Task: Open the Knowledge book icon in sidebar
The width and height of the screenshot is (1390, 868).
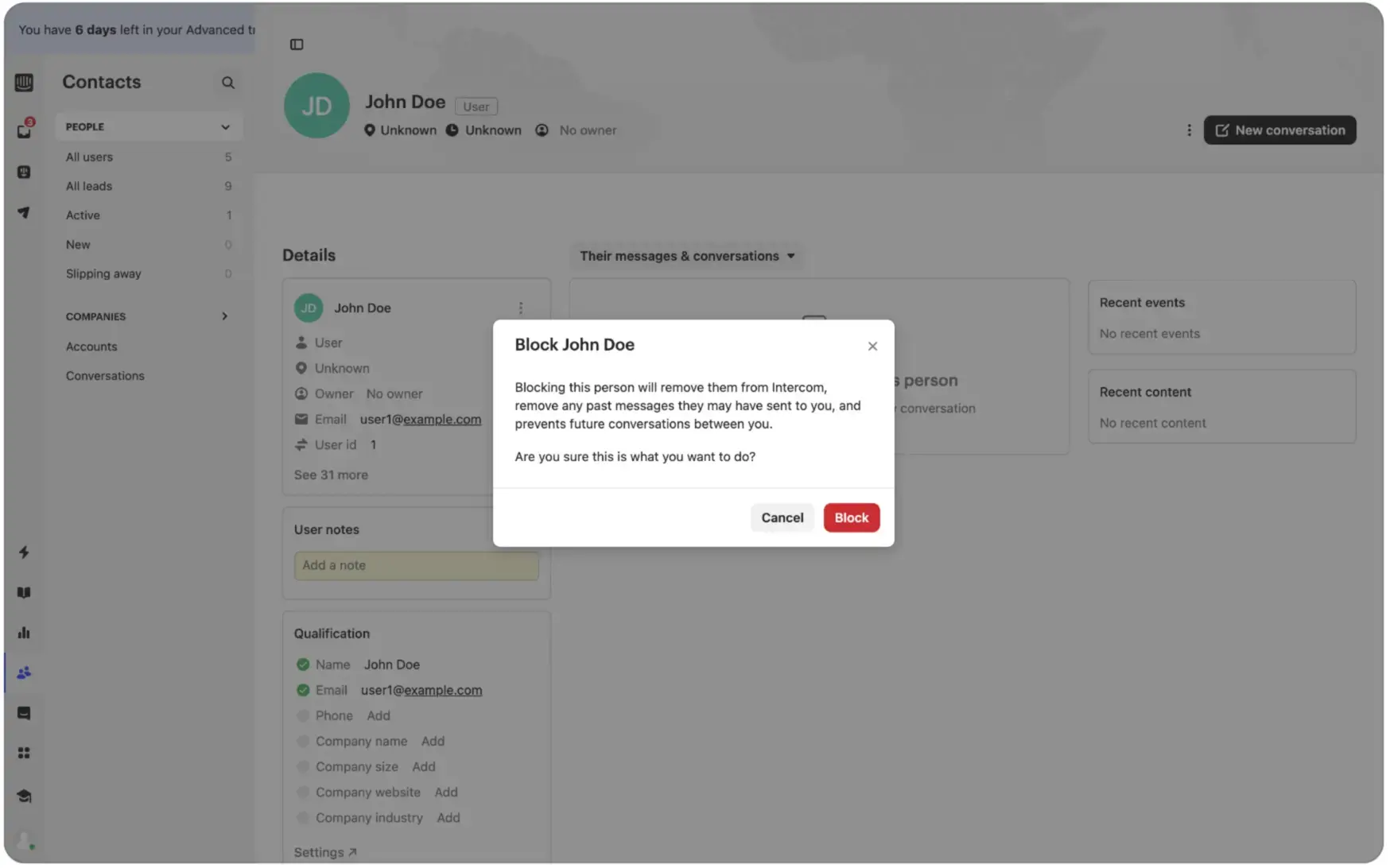Action: pyautogui.click(x=24, y=593)
